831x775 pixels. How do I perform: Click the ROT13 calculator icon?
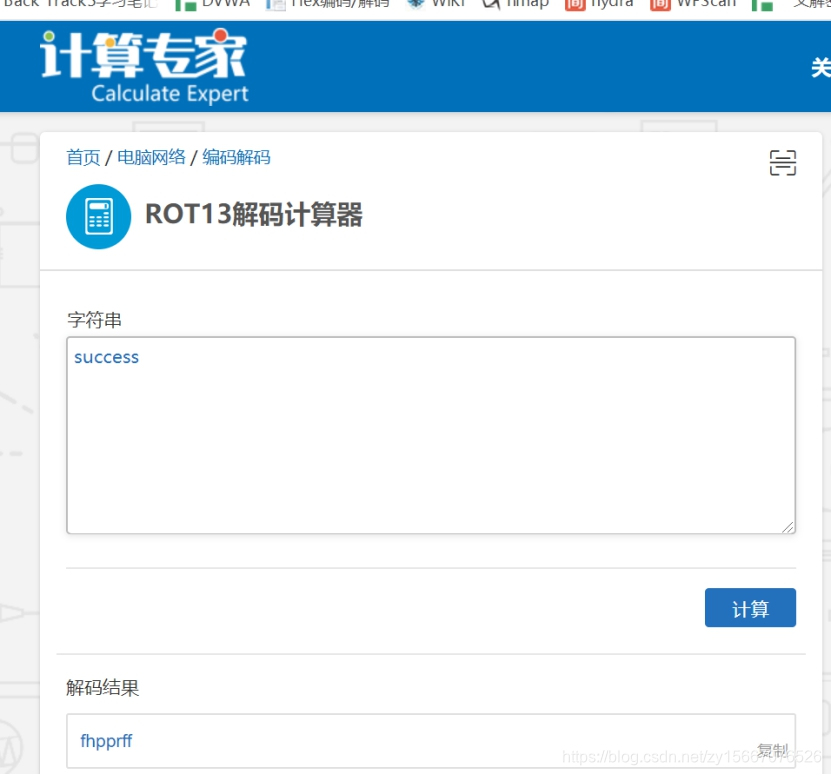pos(98,216)
